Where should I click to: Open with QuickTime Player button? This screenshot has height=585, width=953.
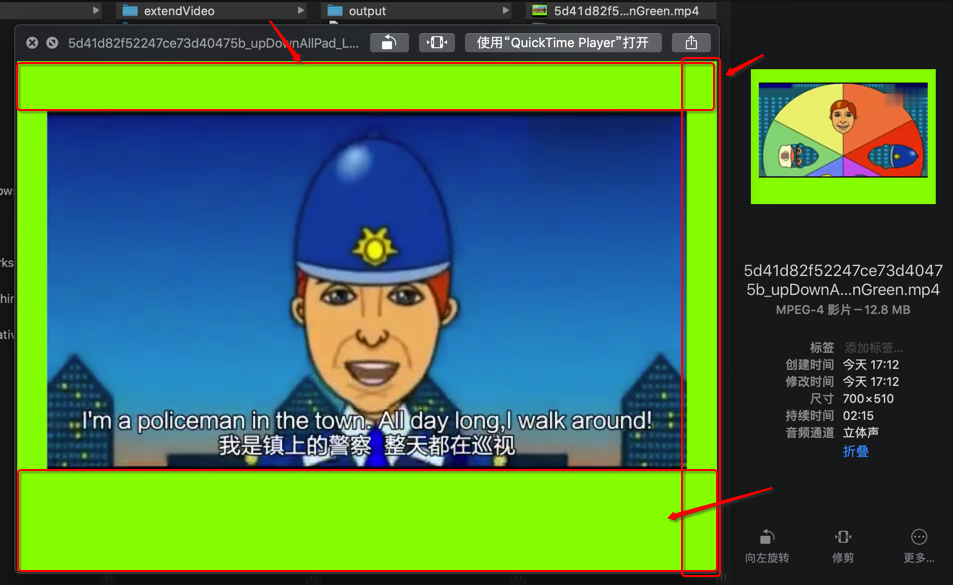pos(563,43)
